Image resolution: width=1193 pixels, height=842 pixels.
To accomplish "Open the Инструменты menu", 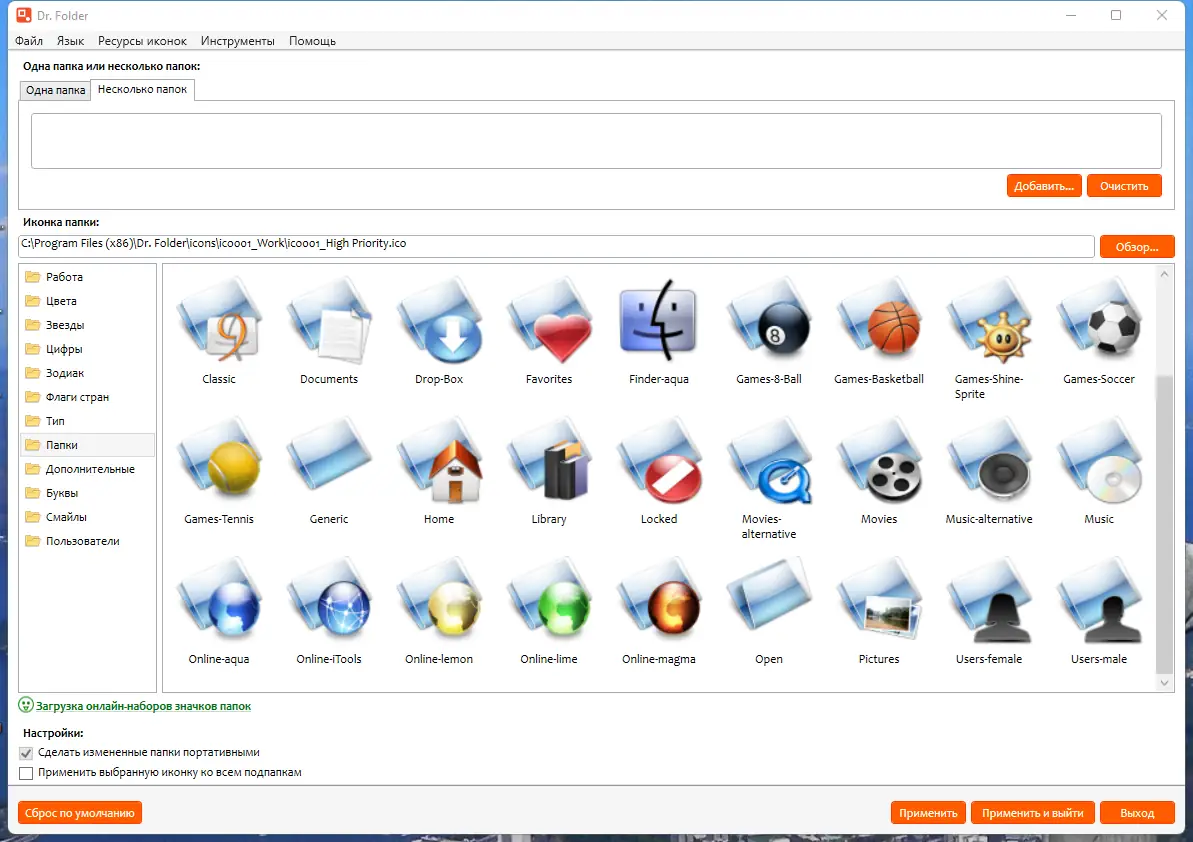I will (x=237, y=41).
